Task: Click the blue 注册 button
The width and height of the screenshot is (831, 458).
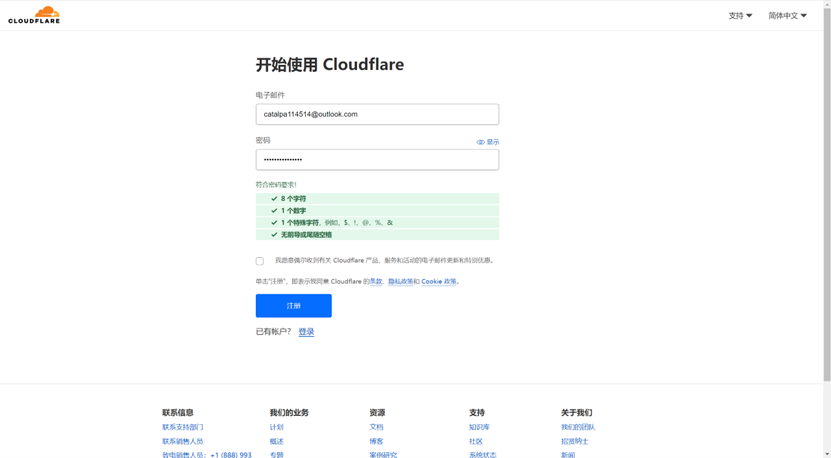Action: (x=294, y=306)
